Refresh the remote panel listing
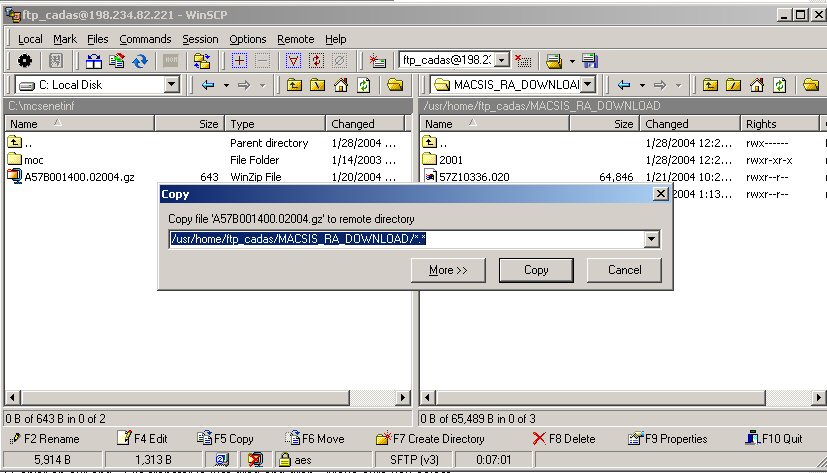 point(780,84)
